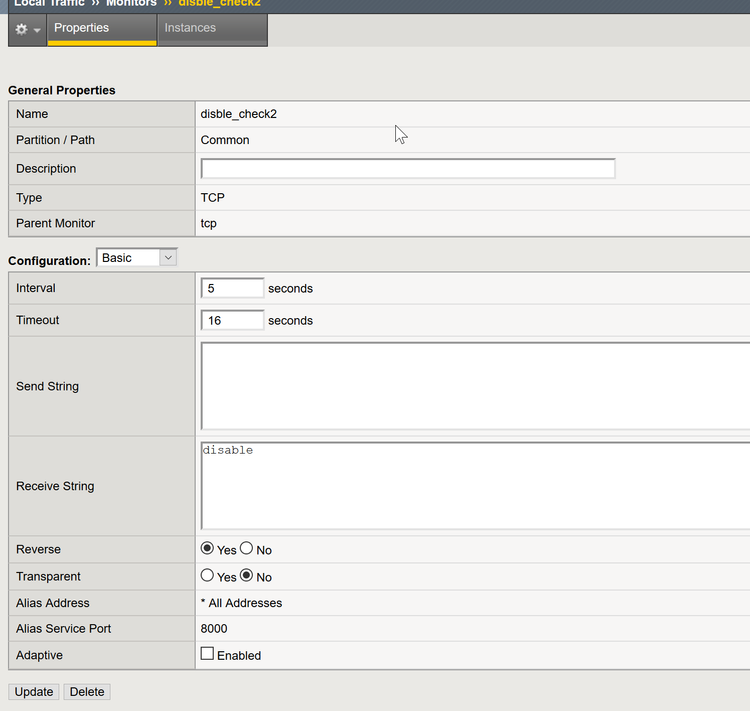The width and height of the screenshot is (750, 711).
Task: Navigate to Monitors breadcrumb link
Action: [x=131, y=3]
